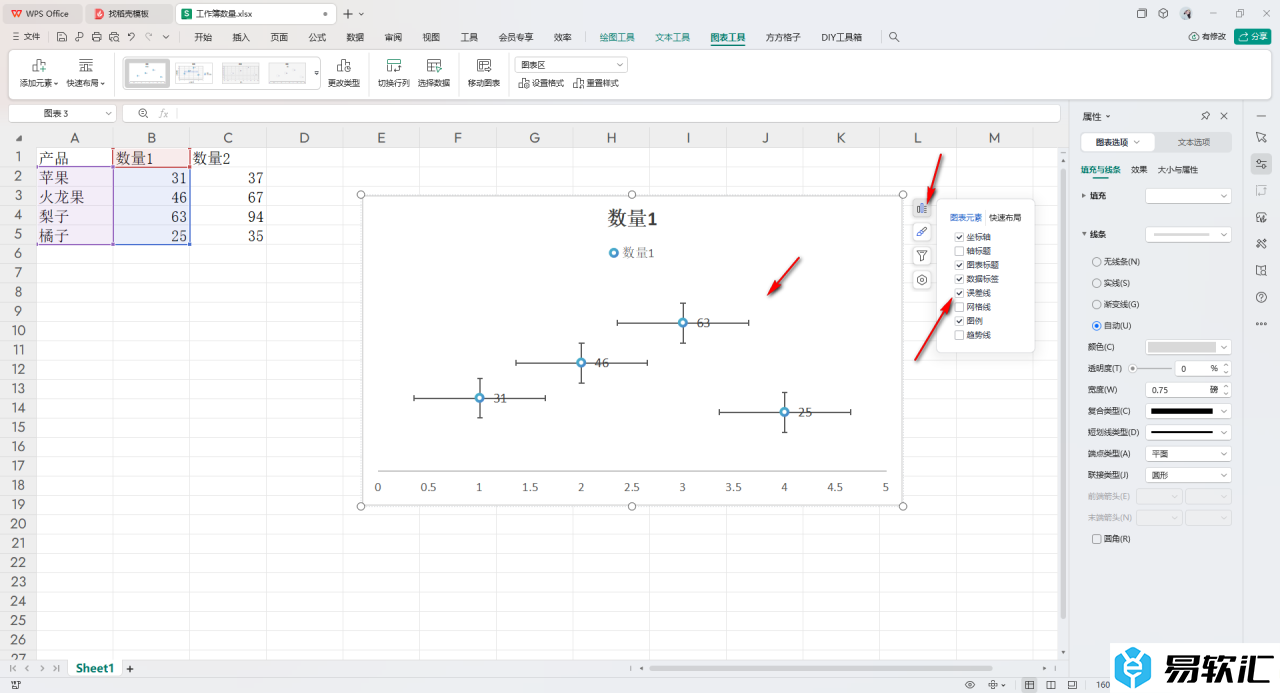Click the print icon in quick toolbar
The image size is (1280, 693).
point(96,37)
